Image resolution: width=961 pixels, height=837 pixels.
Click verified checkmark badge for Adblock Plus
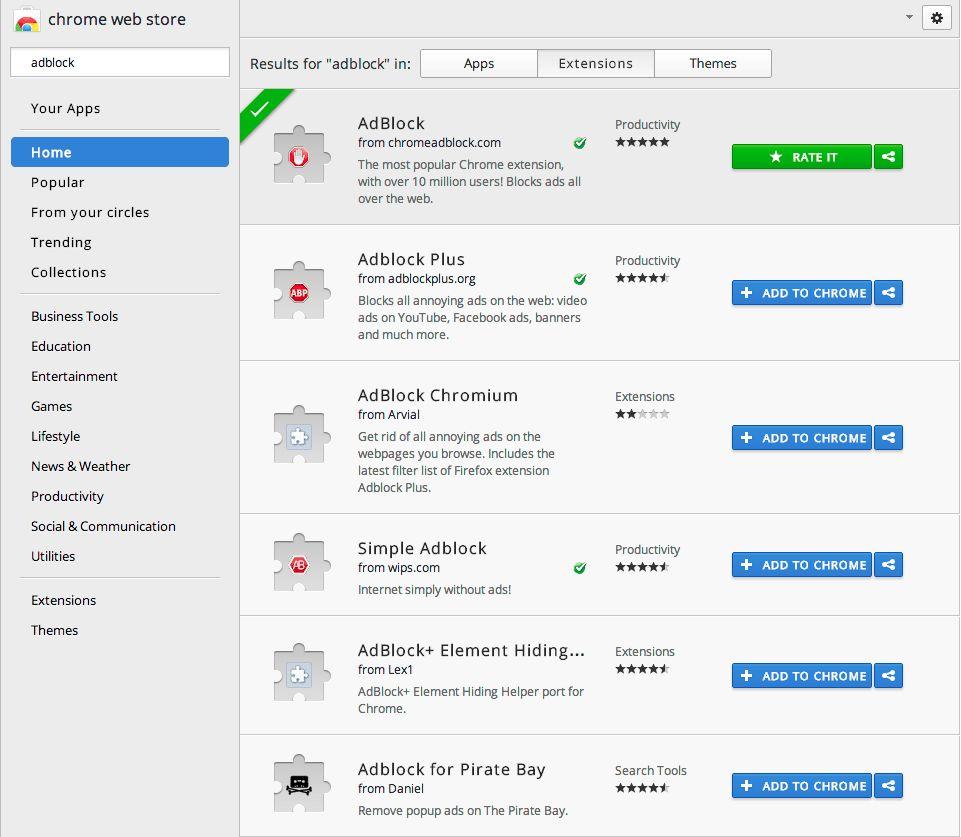(580, 279)
